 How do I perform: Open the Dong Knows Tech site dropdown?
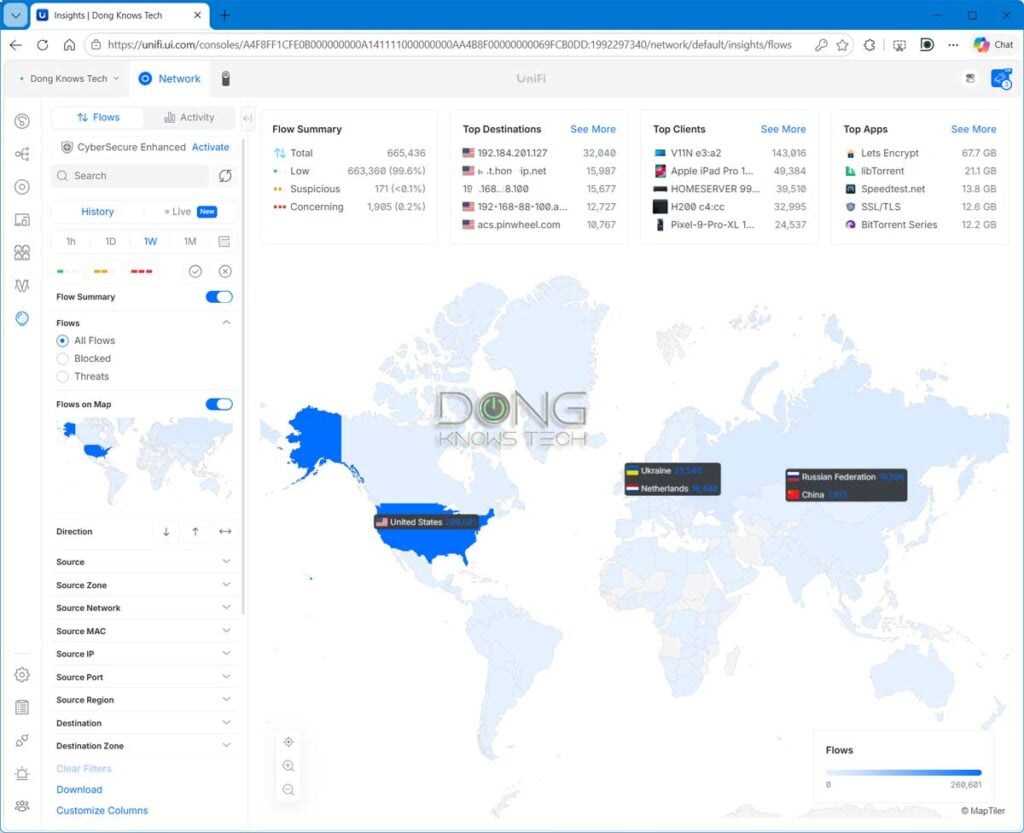[x=69, y=78]
